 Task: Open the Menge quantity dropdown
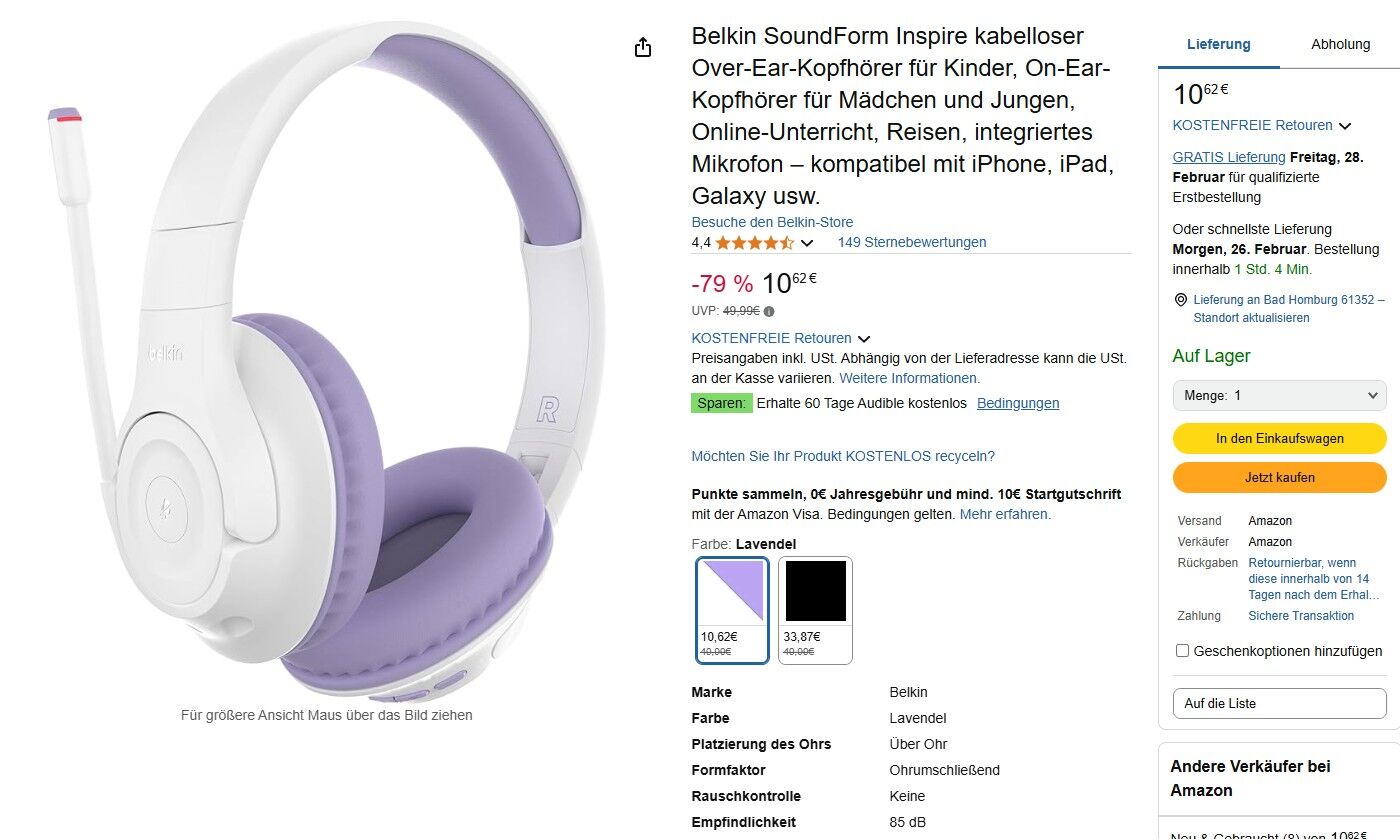pyautogui.click(x=1280, y=395)
